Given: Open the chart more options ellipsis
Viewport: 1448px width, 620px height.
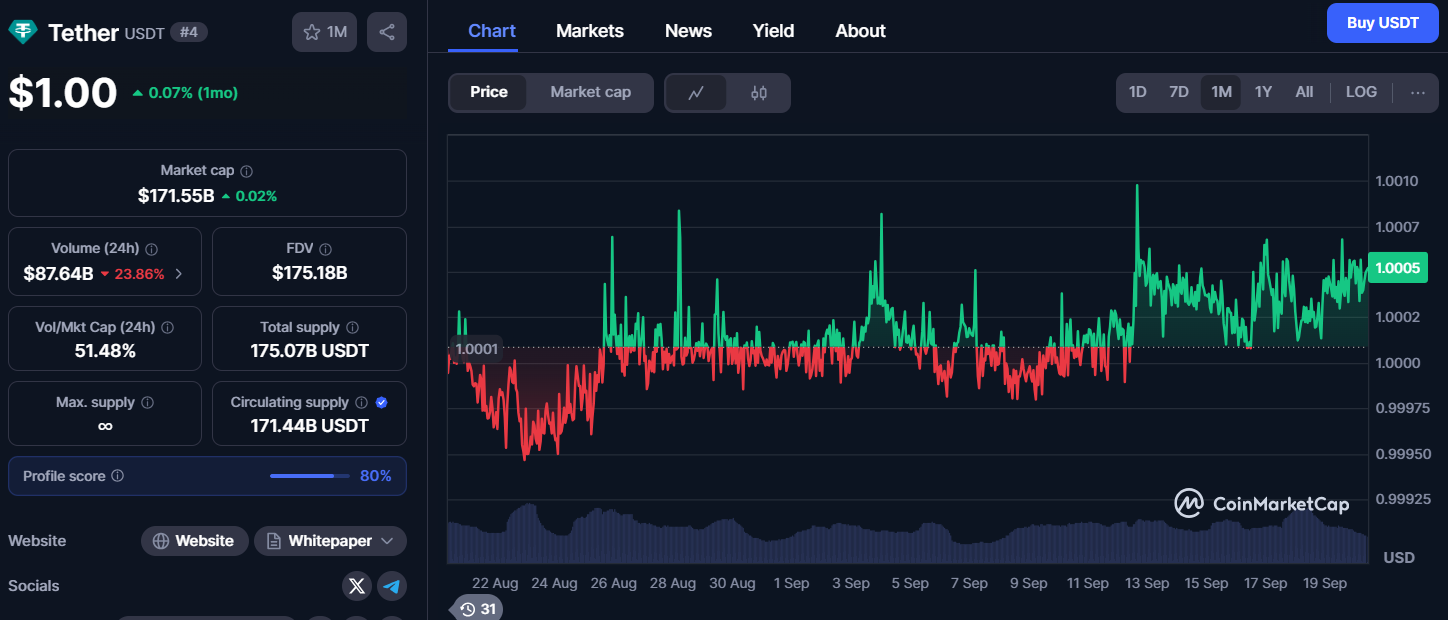Looking at the screenshot, I should click(x=1418, y=92).
